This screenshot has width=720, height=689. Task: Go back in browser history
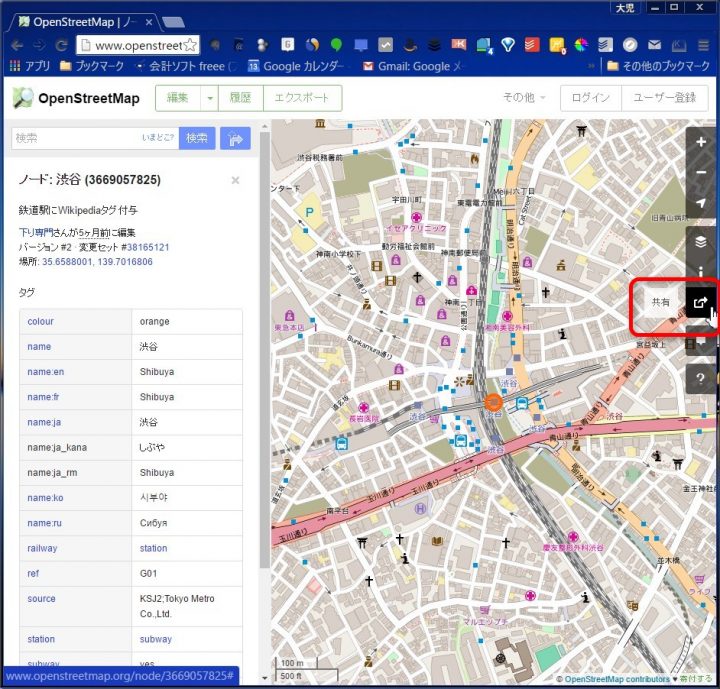17,45
